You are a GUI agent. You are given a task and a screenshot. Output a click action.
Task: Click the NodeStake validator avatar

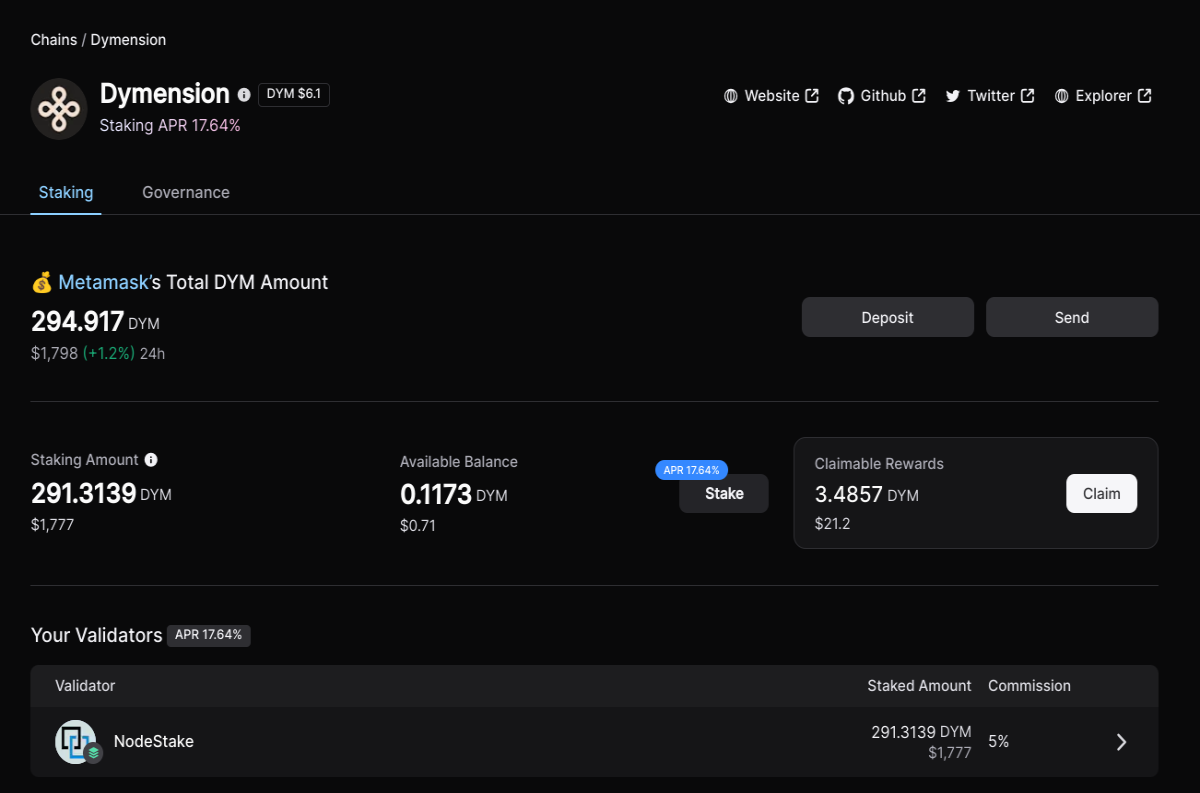click(x=76, y=742)
